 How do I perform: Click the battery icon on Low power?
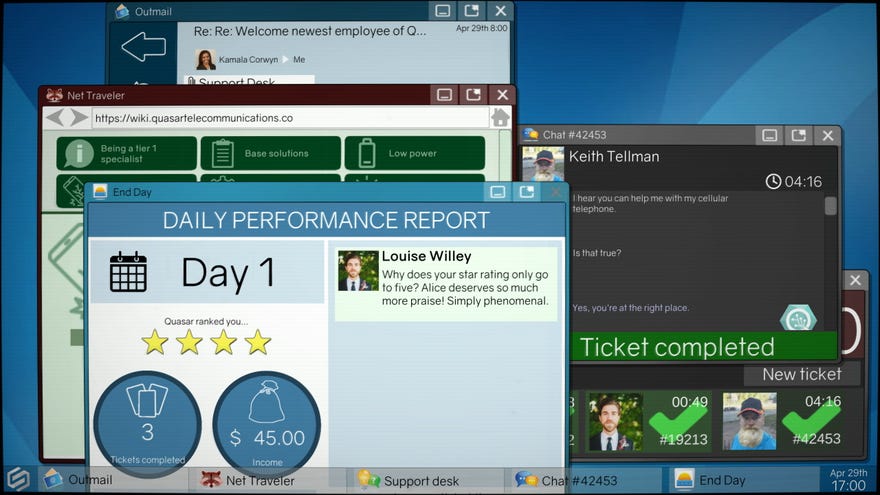pyautogui.click(x=366, y=153)
